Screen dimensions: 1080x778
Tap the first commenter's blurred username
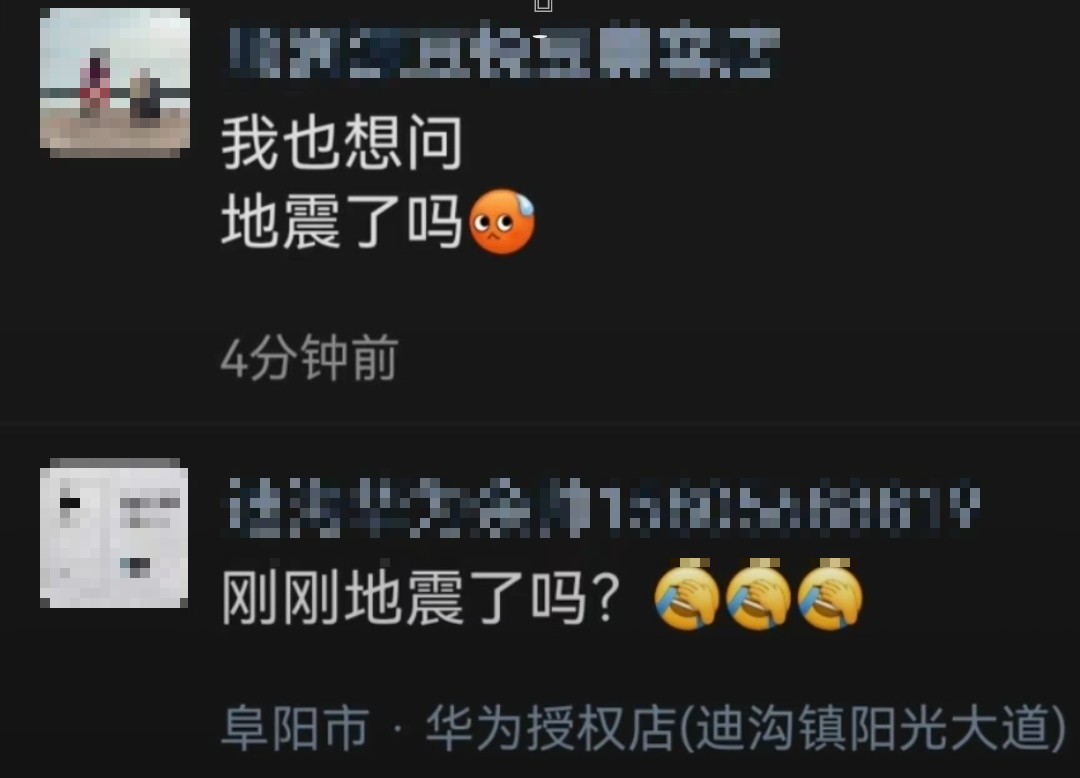click(x=504, y=50)
